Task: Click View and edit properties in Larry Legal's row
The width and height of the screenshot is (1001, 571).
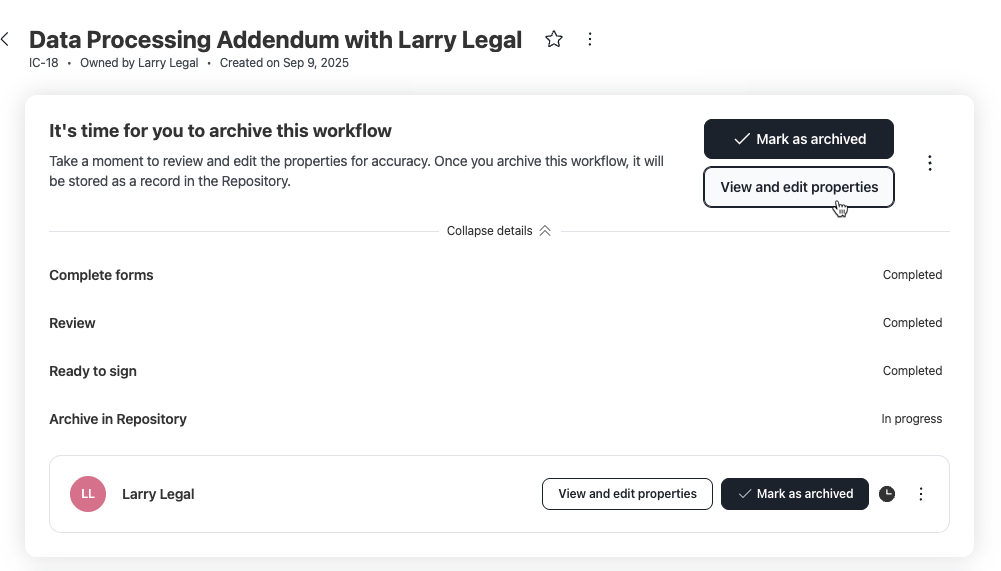Action: (627, 494)
